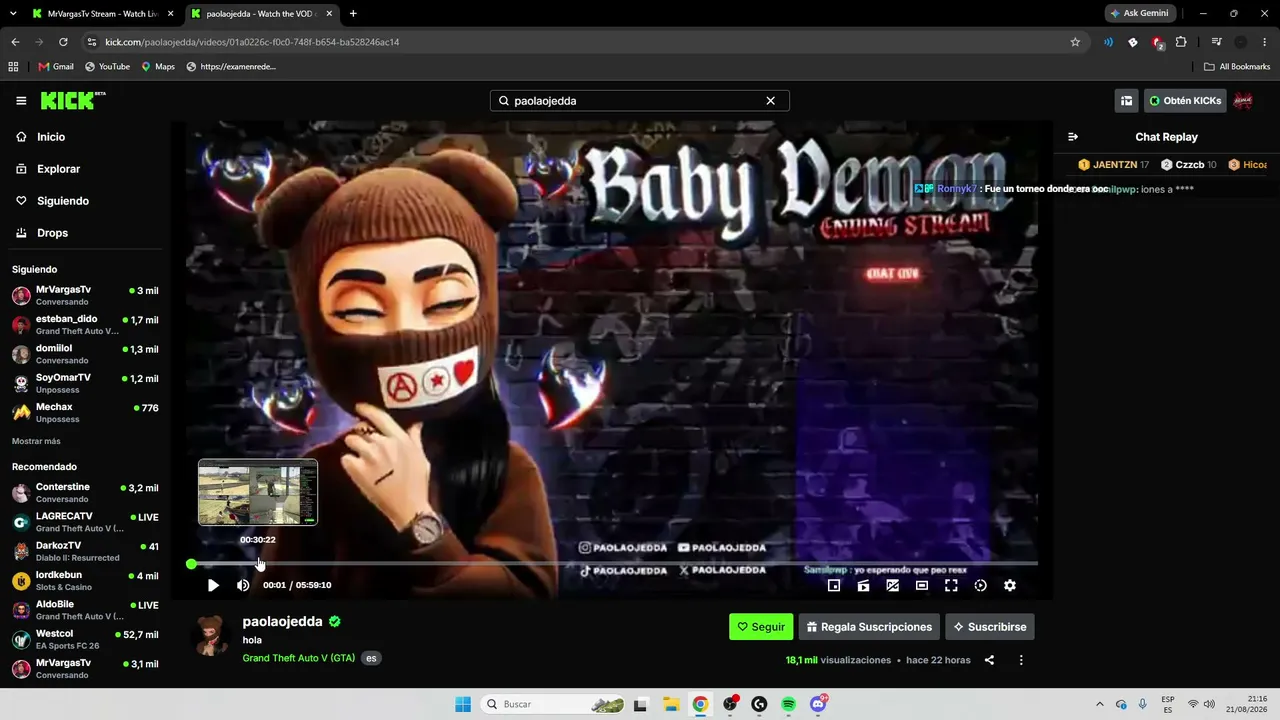Click the Obtén KICKs button
Screen dimensions: 1280x720
pos(1185,101)
